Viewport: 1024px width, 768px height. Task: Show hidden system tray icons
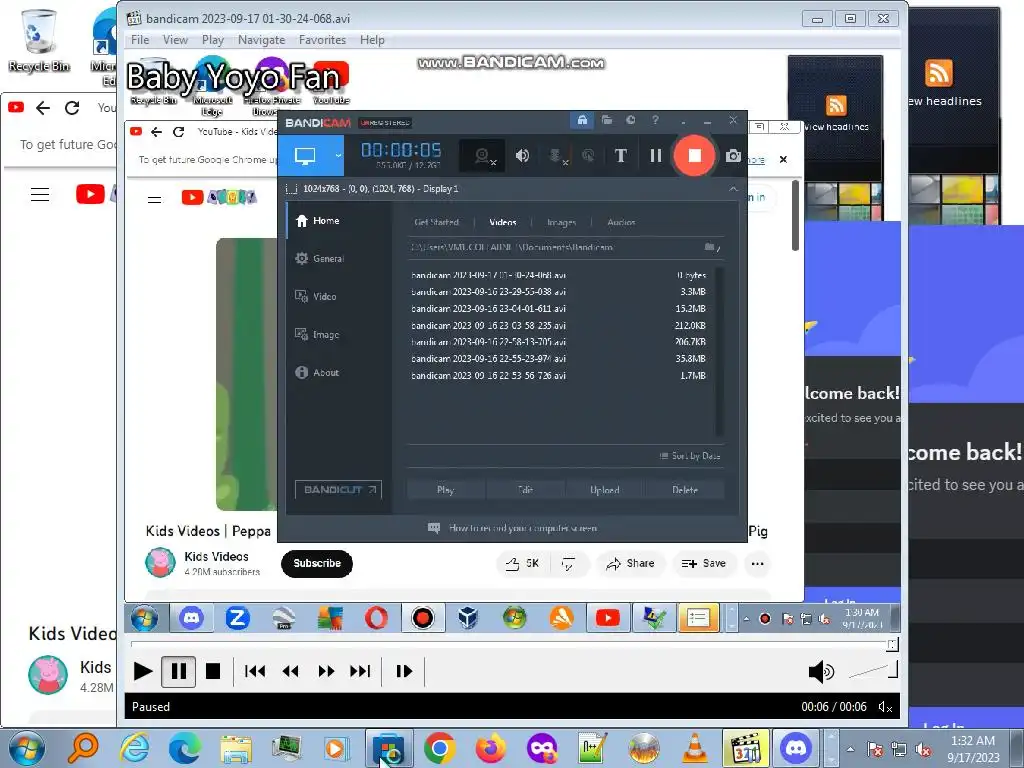[850, 749]
